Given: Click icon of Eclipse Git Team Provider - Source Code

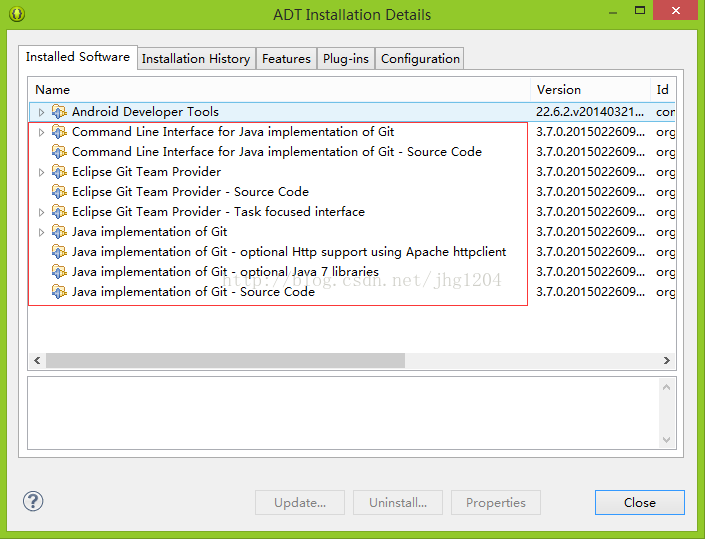Looking at the screenshot, I should click(x=59, y=192).
